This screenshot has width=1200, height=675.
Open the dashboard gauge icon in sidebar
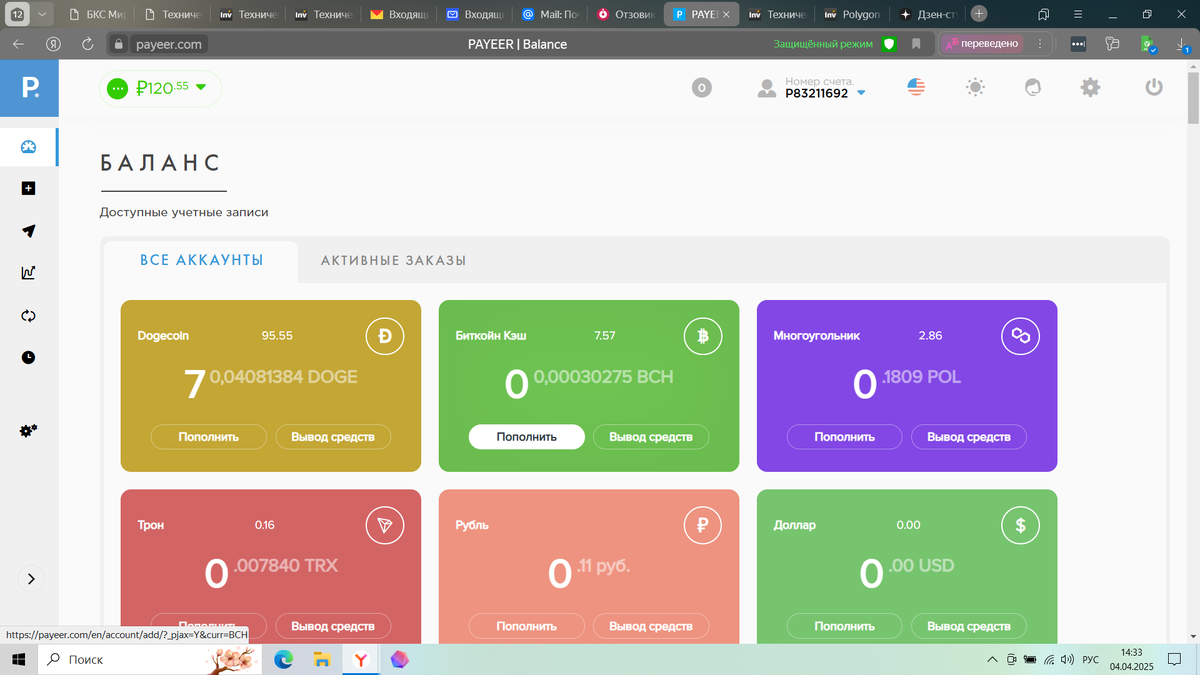(x=28, y=147)
